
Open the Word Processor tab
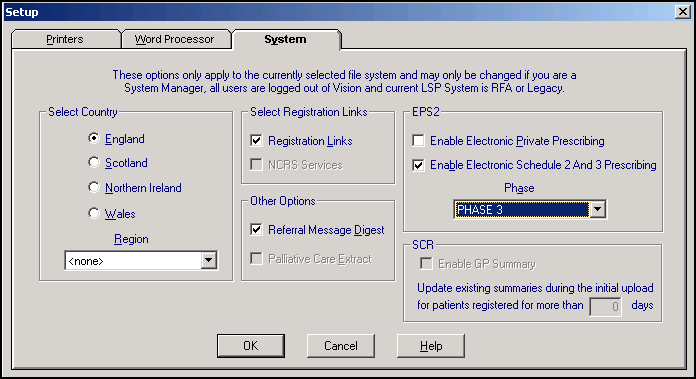(x=174, y=39)
